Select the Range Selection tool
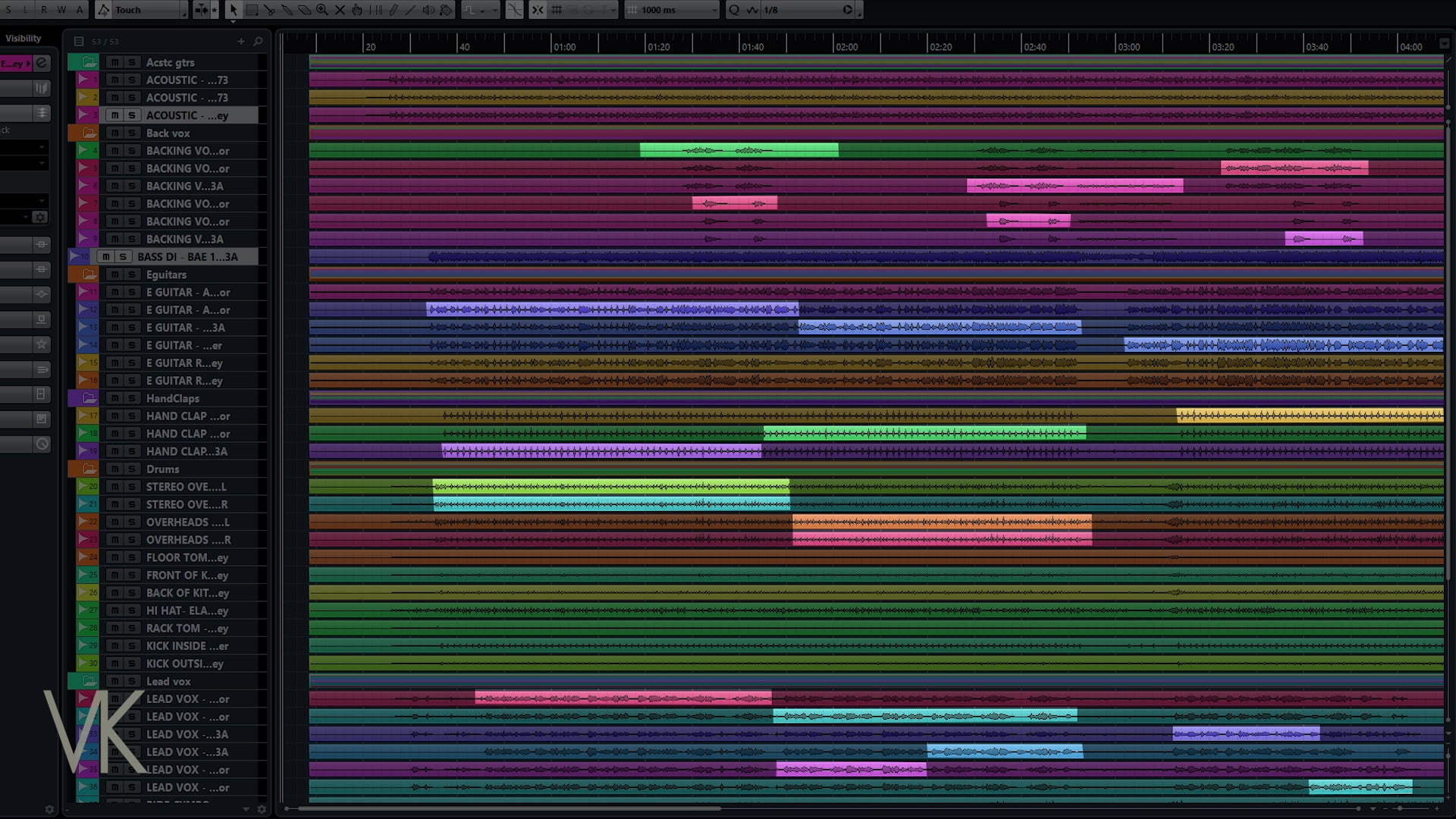 (251, 10)
